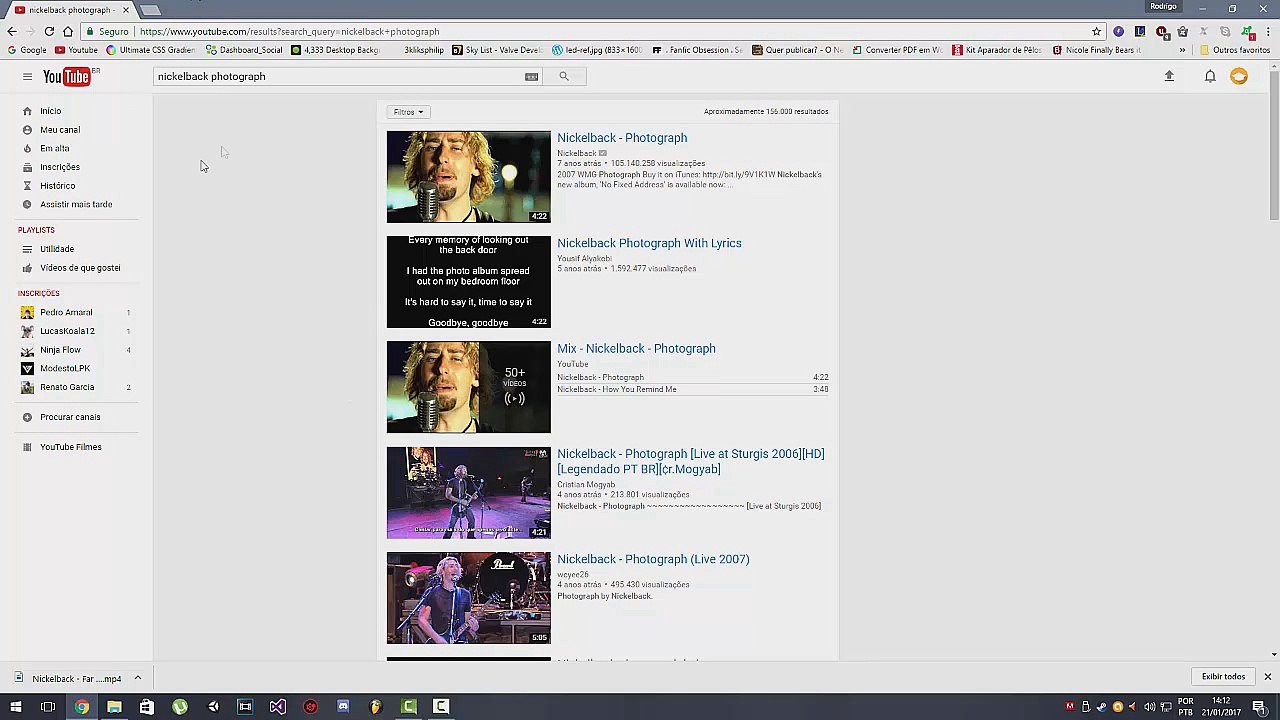Open Task View on the taskbar
The image size is (1280, 720).
click(x=48, y=707)
